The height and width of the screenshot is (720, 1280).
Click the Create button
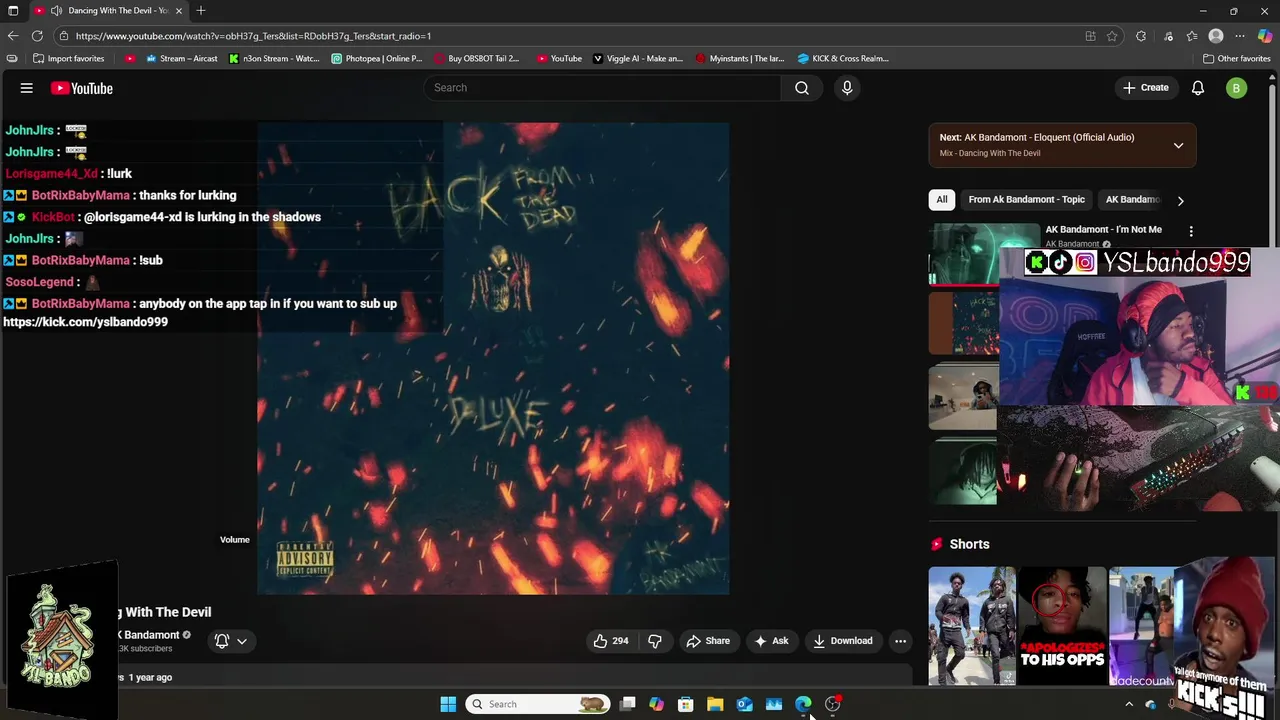[x=1145, y=88]
